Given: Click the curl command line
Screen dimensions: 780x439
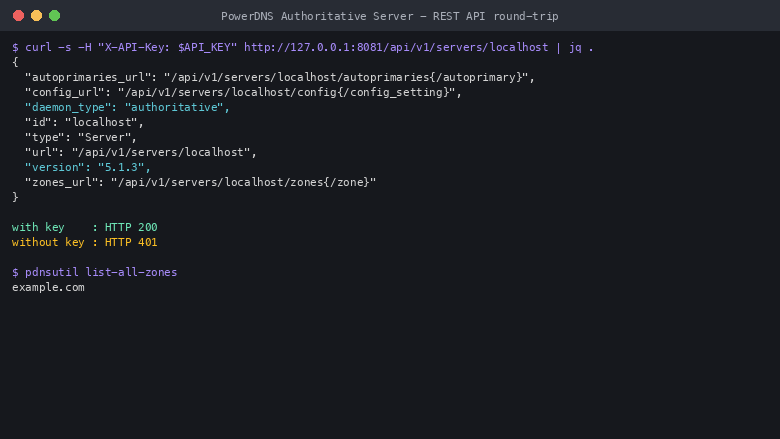Looking at the screenshot, I should pos(302,47).
